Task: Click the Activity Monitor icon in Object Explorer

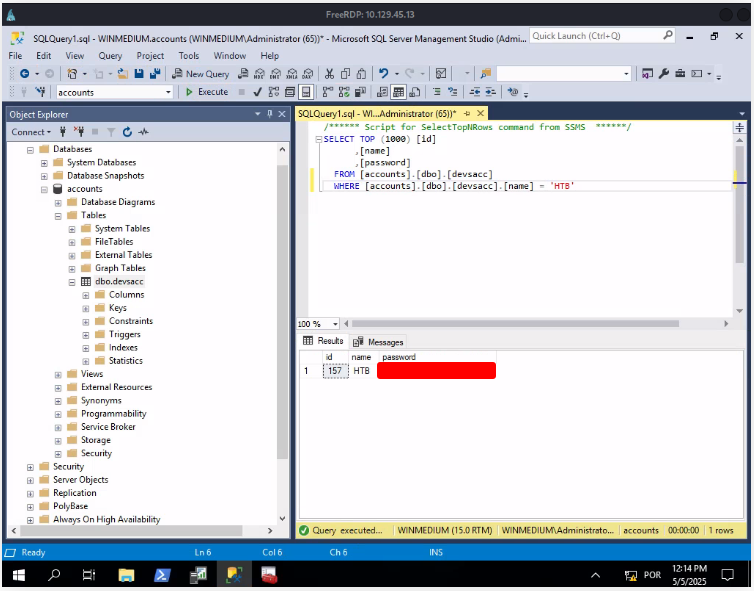Action: click(x=143, y=132)
